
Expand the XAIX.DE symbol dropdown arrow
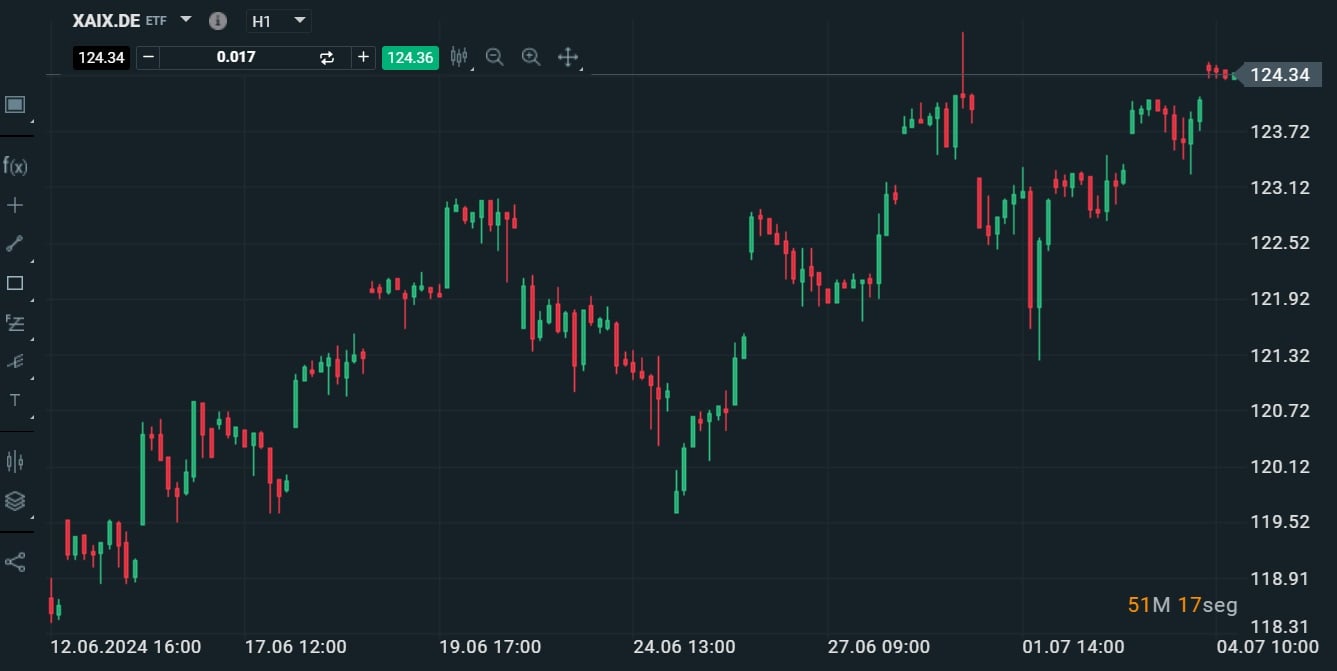[x=186, y=20]
